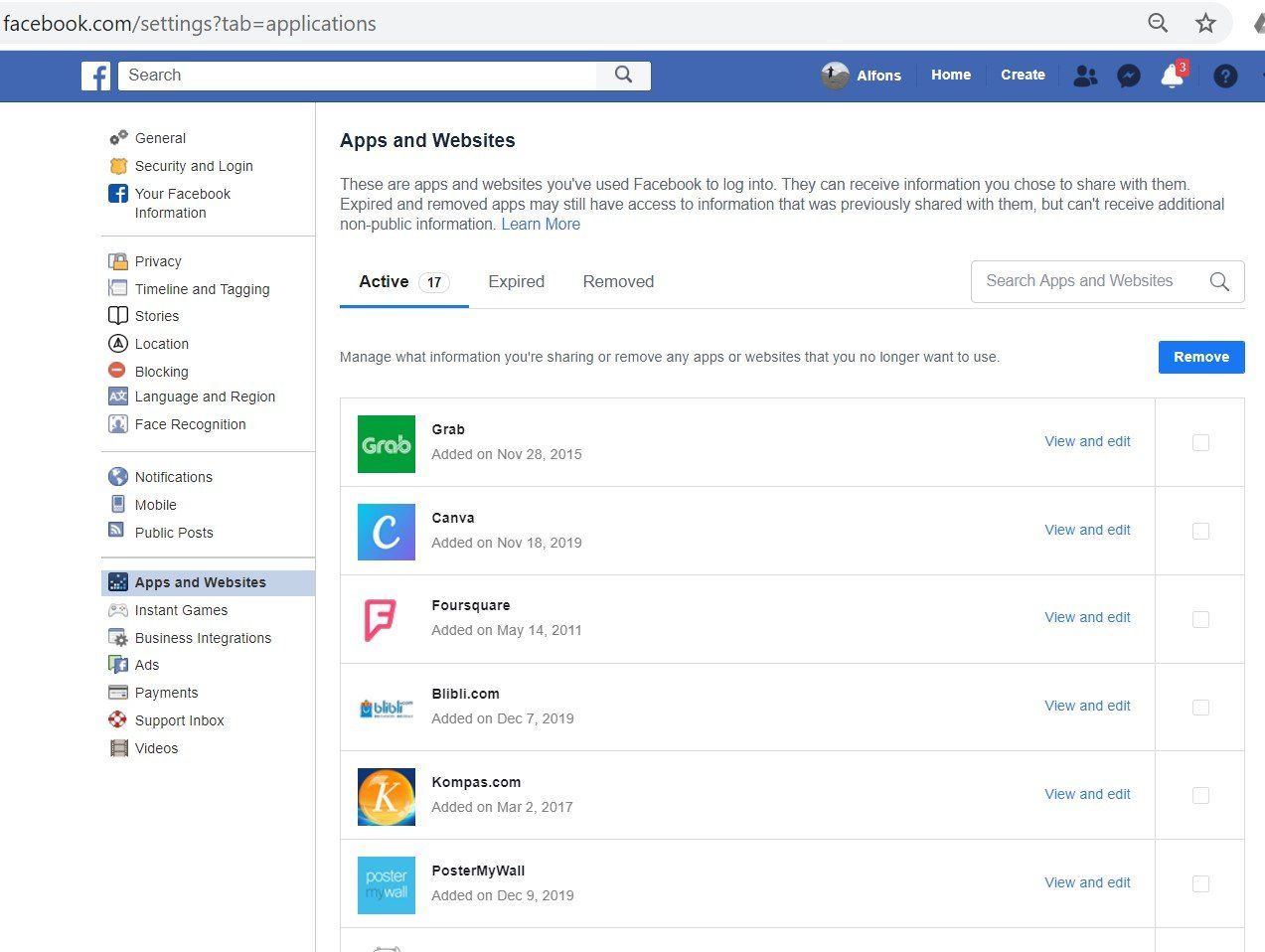Check the Foursquare app checkbox

(1200, 619)
